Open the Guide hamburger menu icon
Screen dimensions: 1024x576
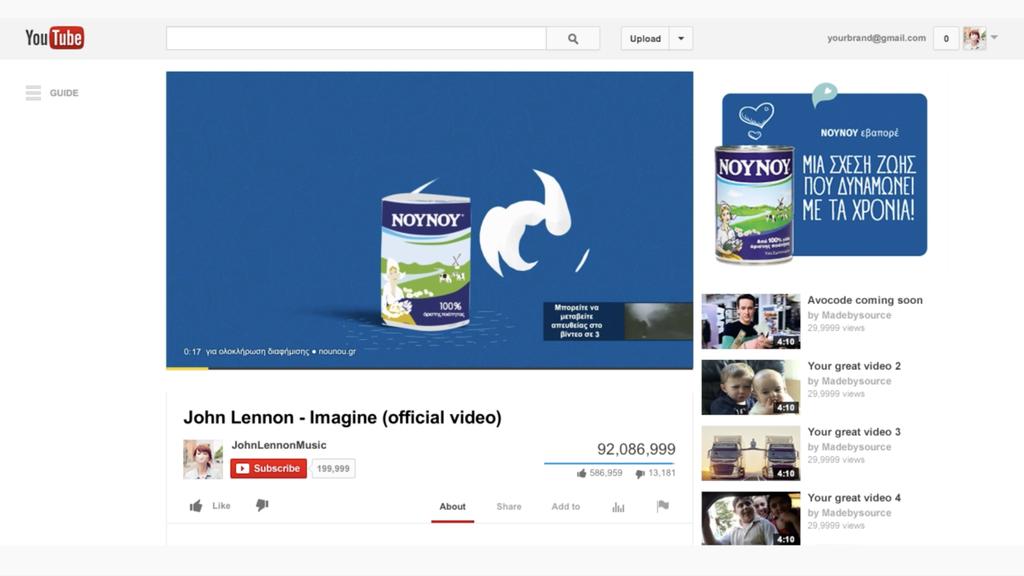(33, 93)
